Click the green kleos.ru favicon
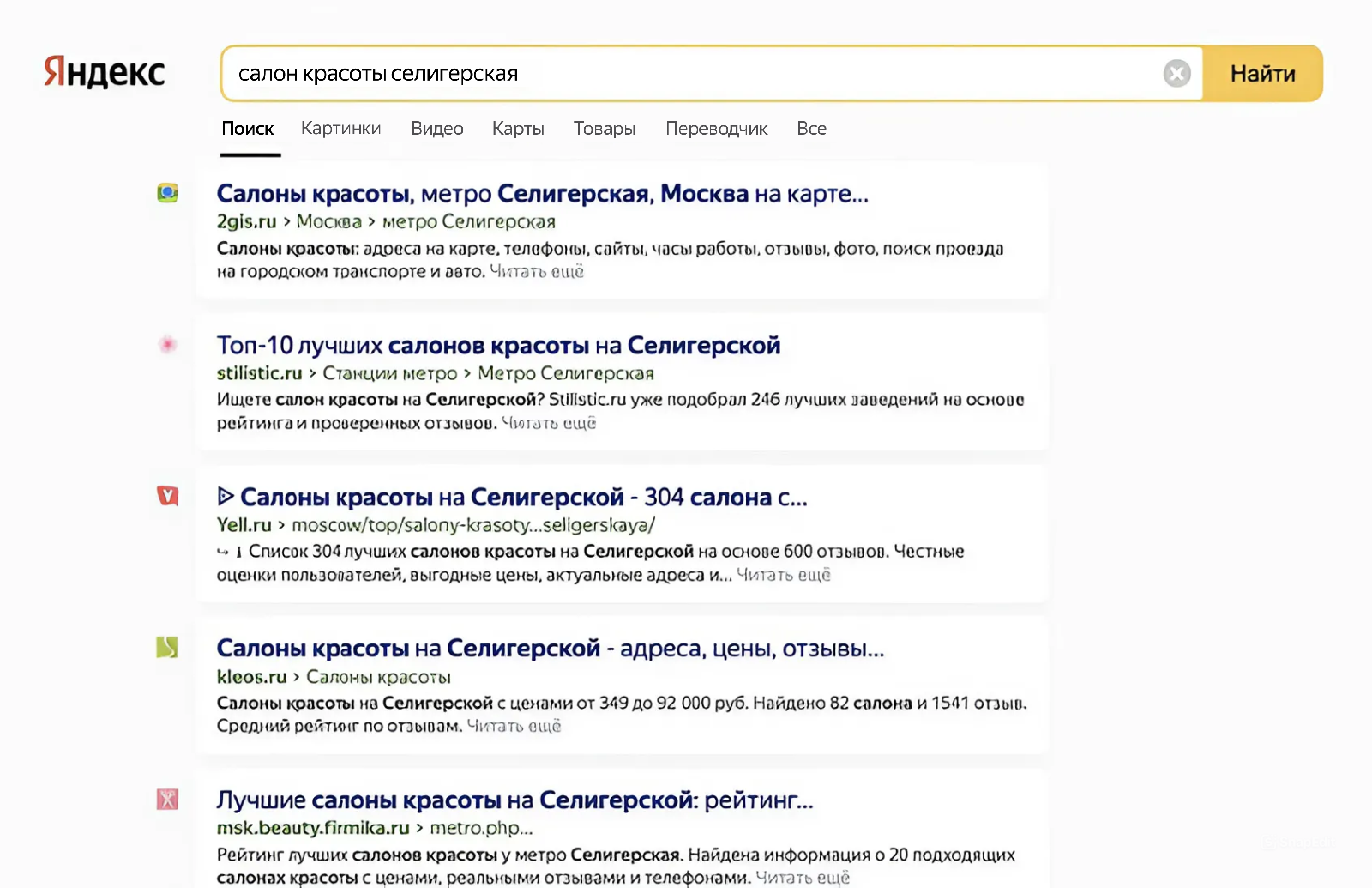 167,647
